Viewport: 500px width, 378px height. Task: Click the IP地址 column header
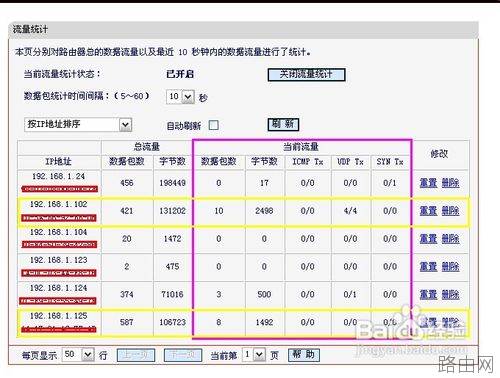(58, 162)
